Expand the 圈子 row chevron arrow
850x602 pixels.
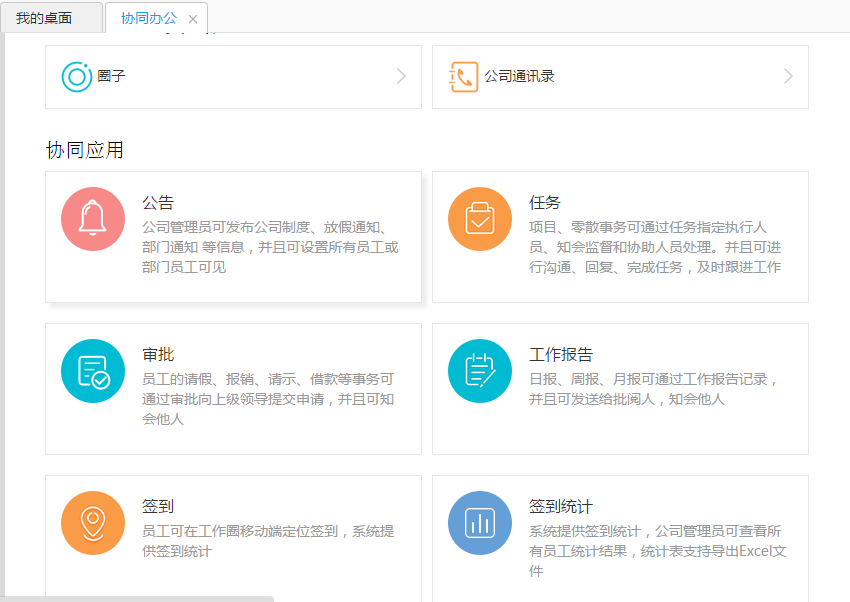[x=401, y=76]
